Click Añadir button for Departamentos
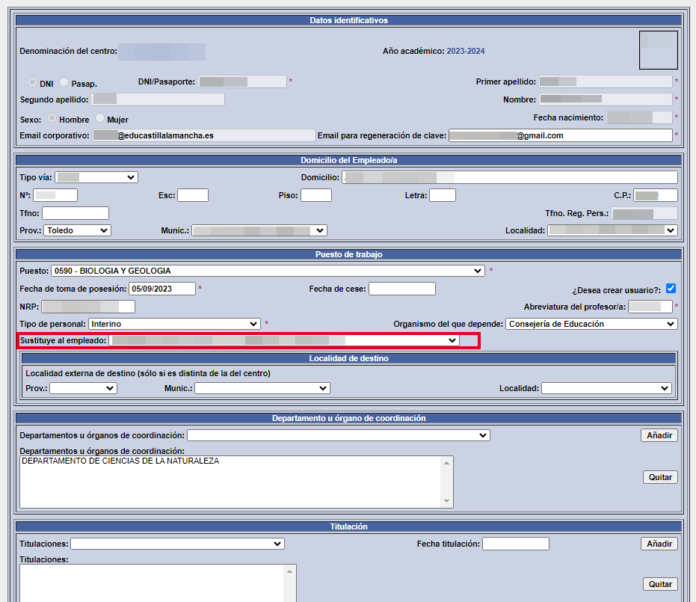Screen dimensions: 696x602 click(659, 435)
